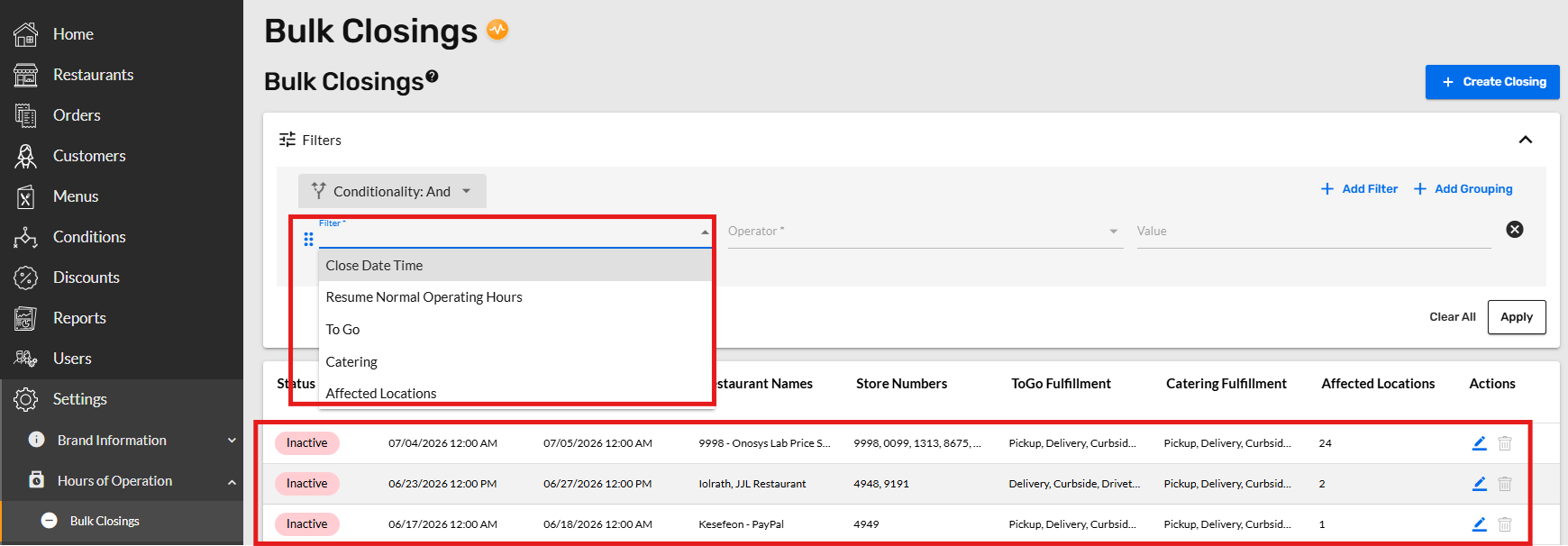This screenshot has width=1568, height=546.
Task: Choose Catering filter option
Action: coord(516,362)
